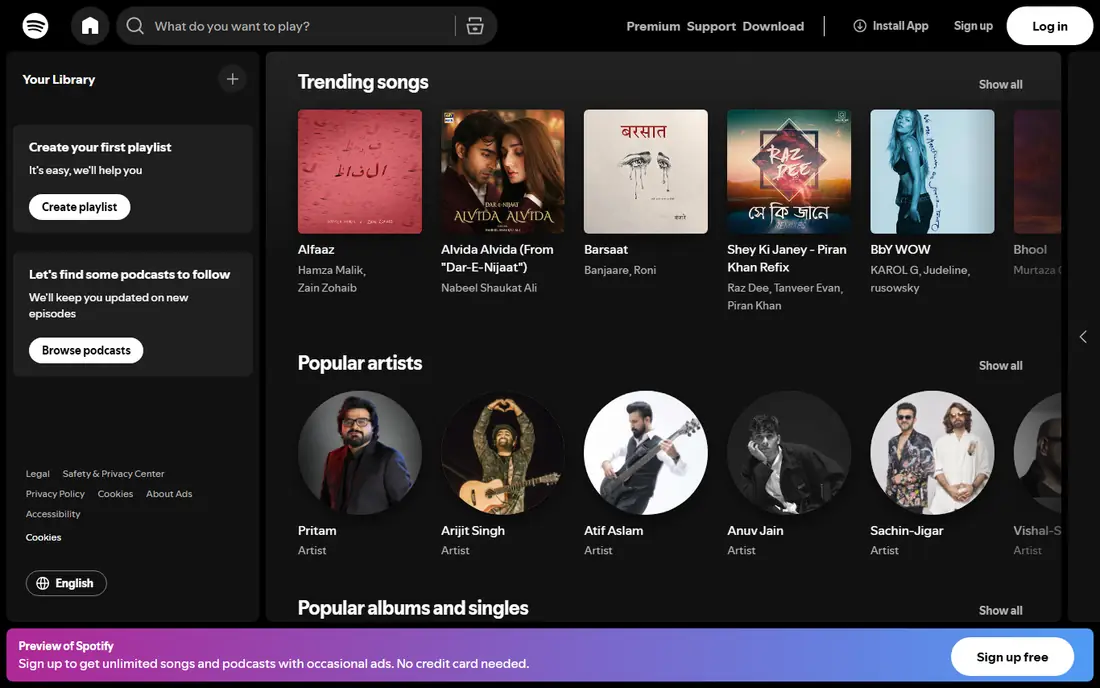Viewport: 1100px width, 688px height.
Task: Open the BbY WOW cover art
Action: point(932,171)
